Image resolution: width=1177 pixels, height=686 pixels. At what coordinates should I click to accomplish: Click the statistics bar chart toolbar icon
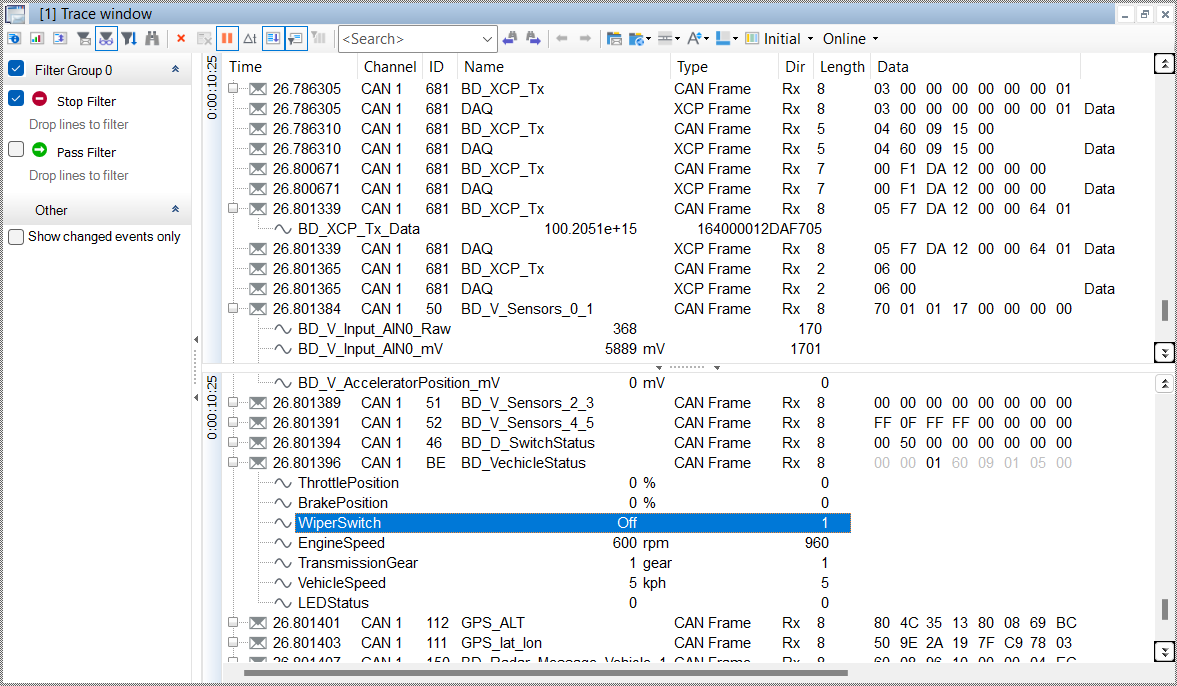coord(38,38)
